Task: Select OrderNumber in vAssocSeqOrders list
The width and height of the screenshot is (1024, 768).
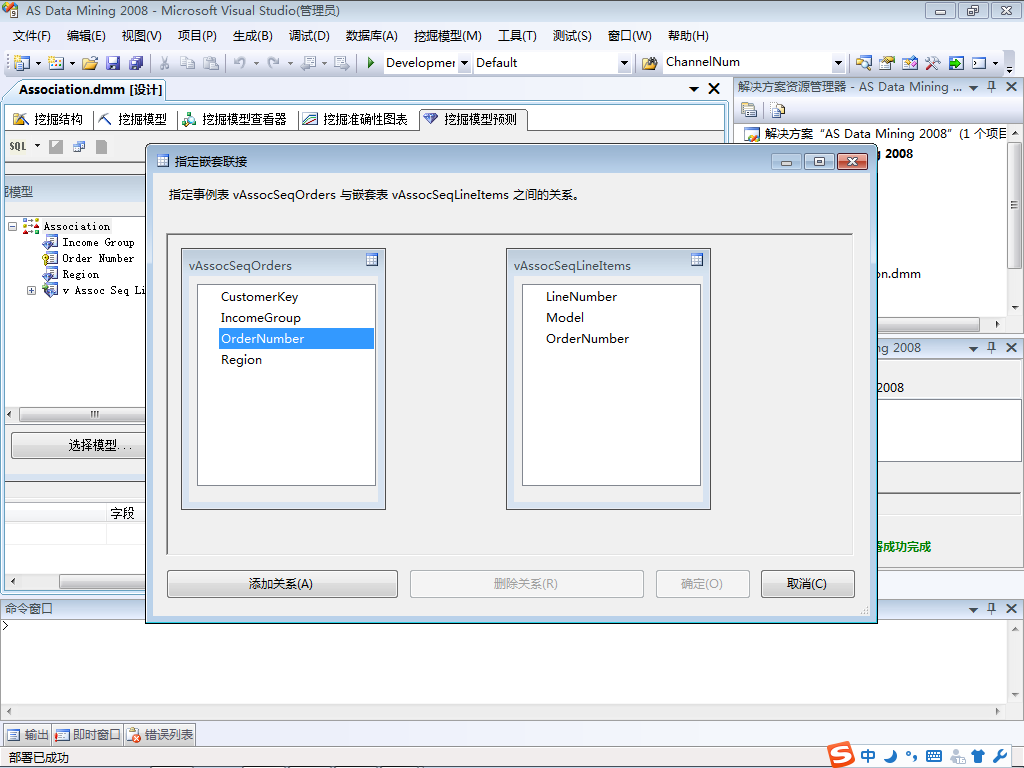Action: (x=296, y=338)
